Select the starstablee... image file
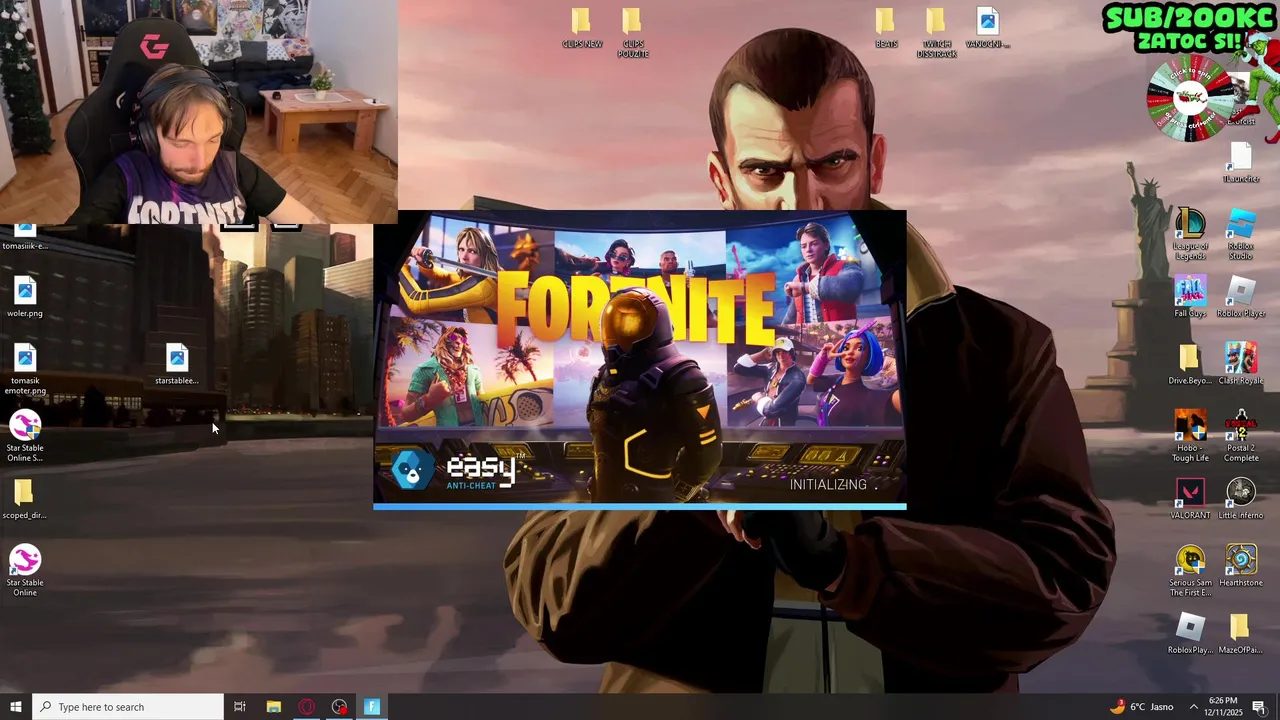 (177, 364)
